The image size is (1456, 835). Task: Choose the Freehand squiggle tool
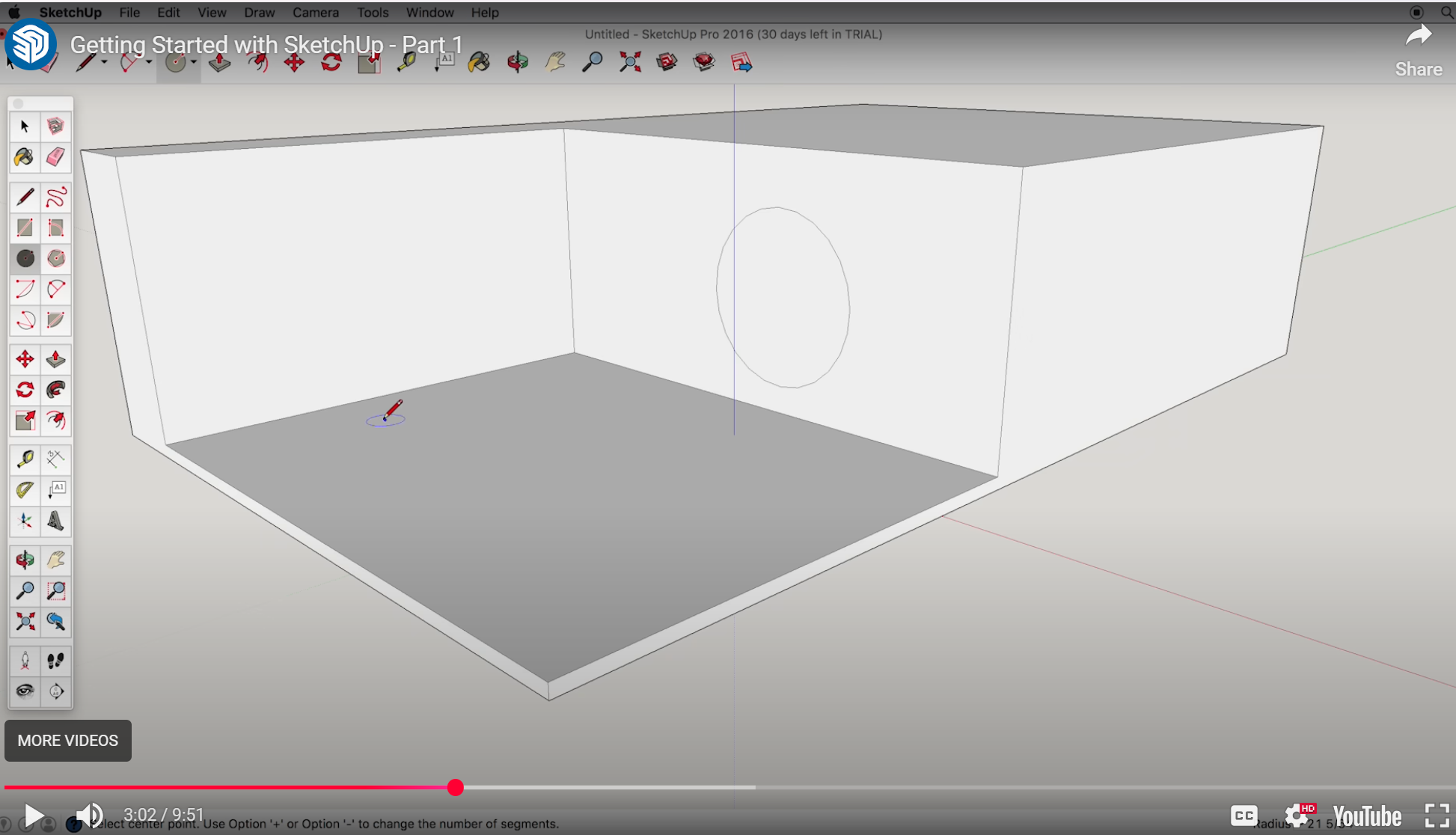55,197
